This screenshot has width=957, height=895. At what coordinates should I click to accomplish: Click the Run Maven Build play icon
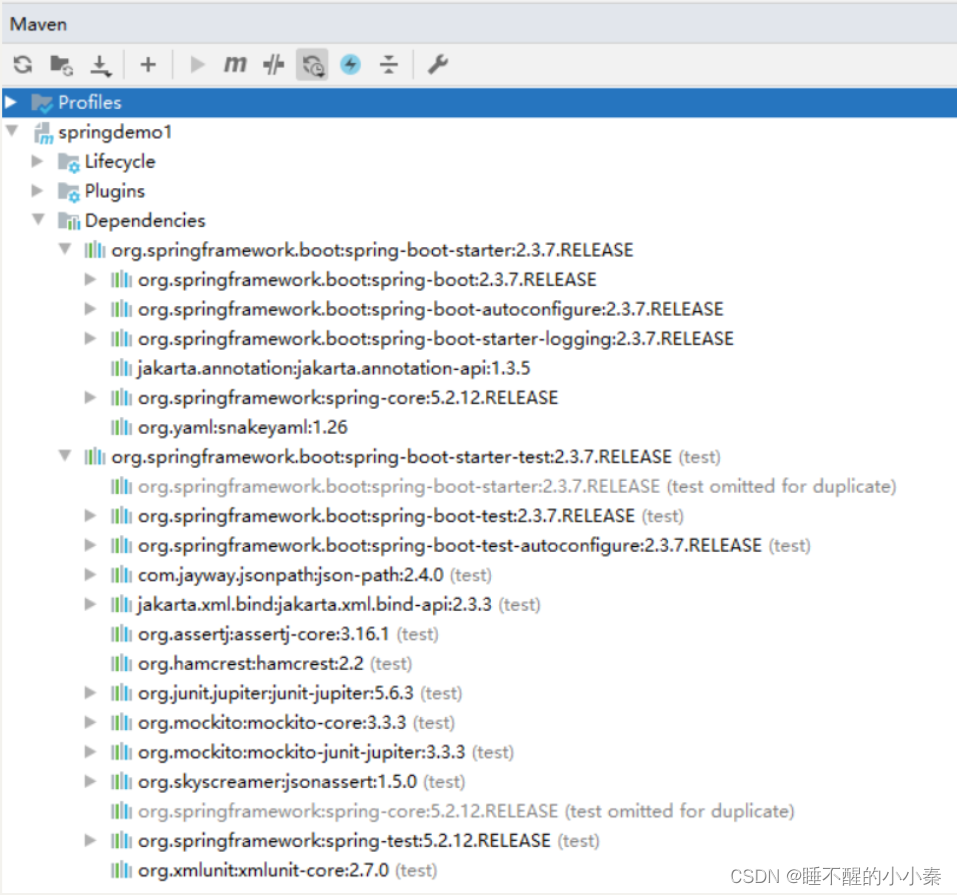[197, 64]
